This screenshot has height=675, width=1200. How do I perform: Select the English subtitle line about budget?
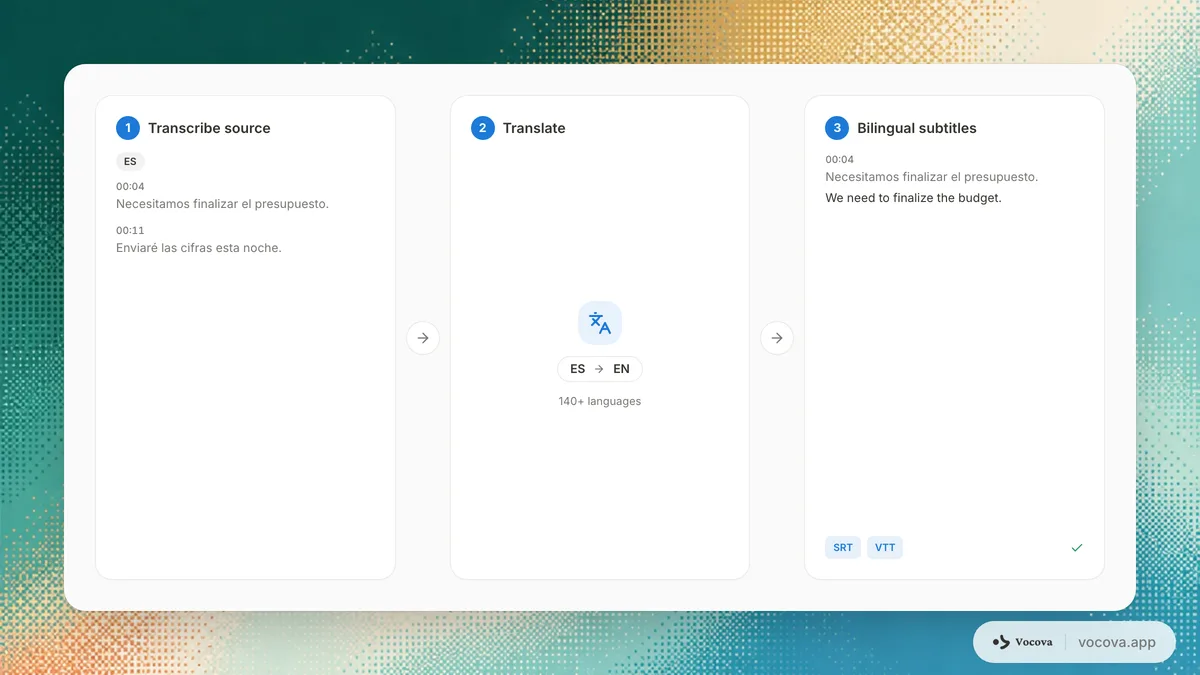(913, 198)
